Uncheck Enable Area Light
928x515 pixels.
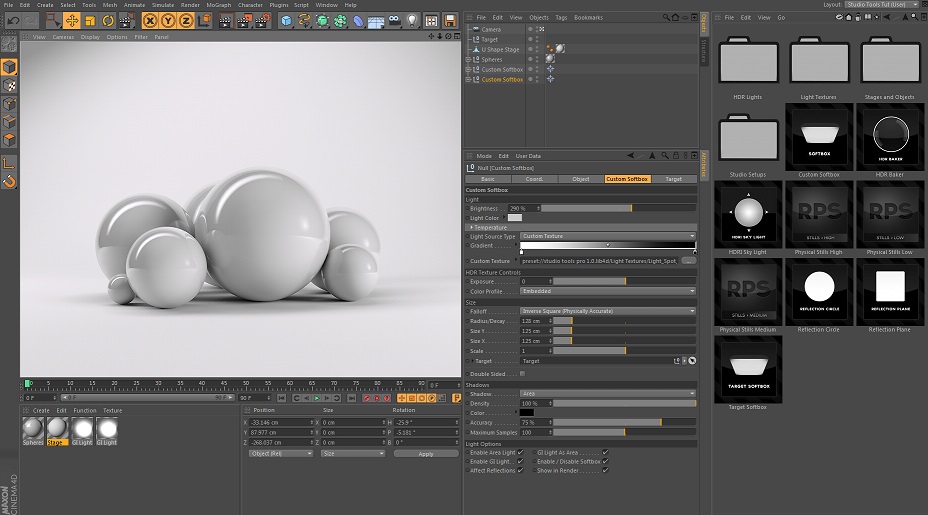[x=520, y=452]
